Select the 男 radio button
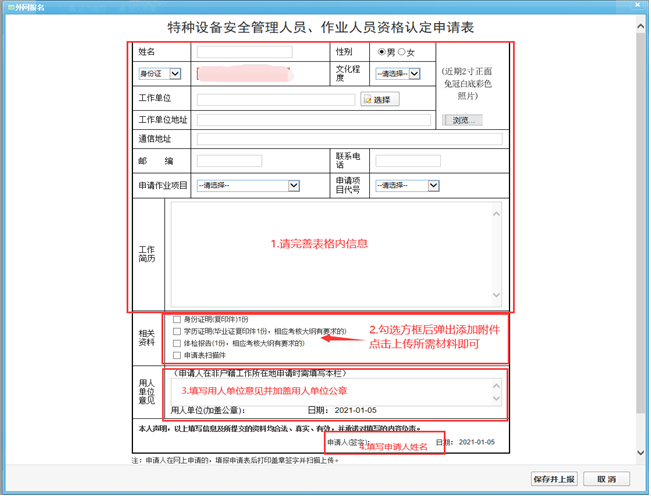This screenshot has width=651, height=496. click(x=381, y=52)
